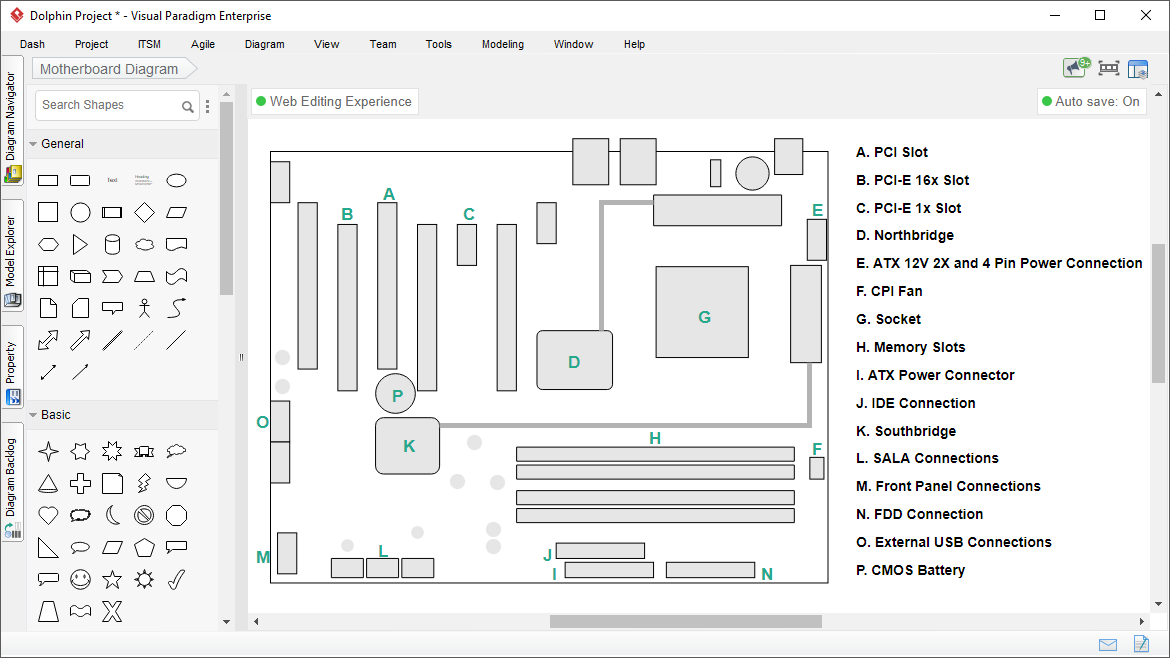Select the Motherboard Diagram tab
Viewport: 1170px width, 658px height.
point(108,69)
